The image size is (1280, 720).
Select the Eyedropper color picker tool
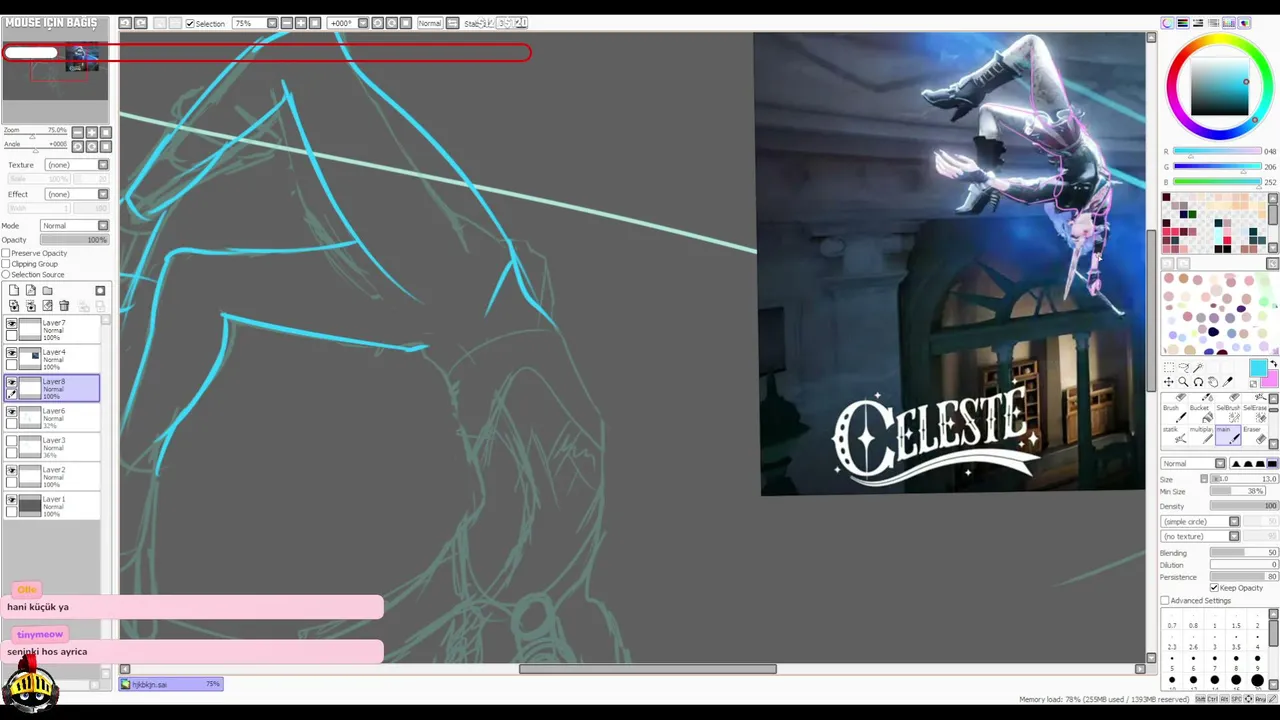(x=1228, y=382)
